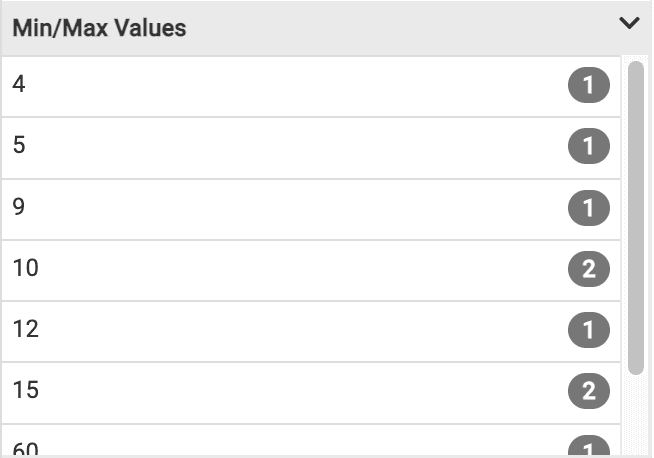Viewport: 654px width, 458px height.
Task: Collapse the Min/Max Values panel chevron
Action: (629, 23)
